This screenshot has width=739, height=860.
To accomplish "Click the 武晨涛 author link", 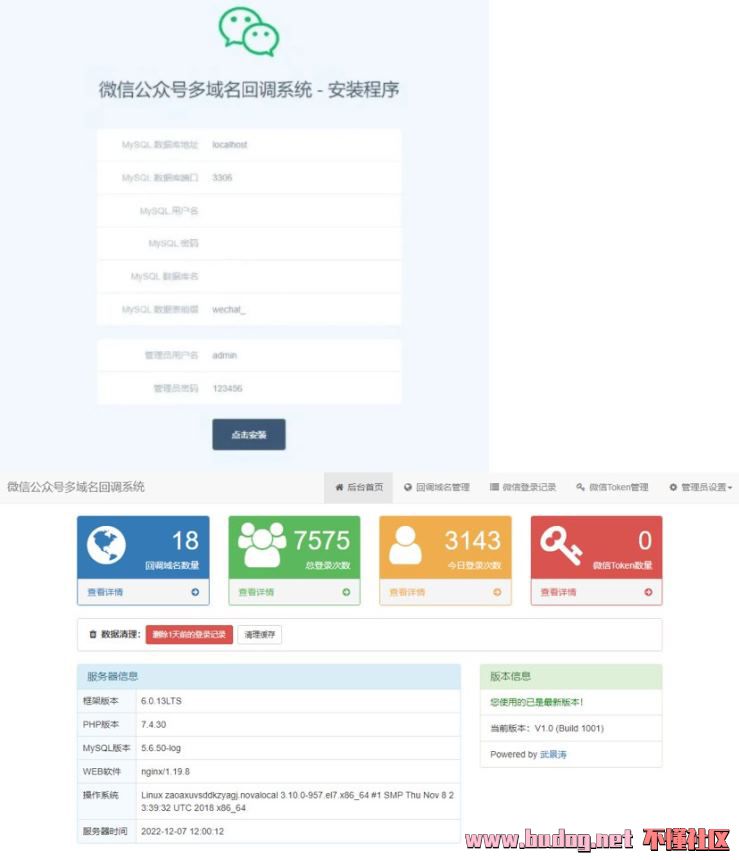I will (x=553, y=754).
